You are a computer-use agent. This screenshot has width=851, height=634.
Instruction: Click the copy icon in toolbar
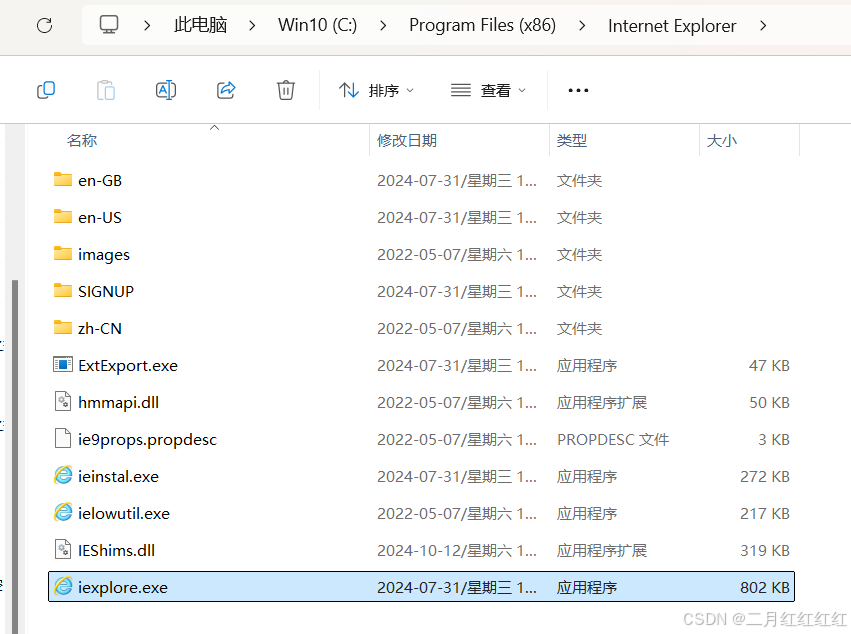click(x=46, y=90)
